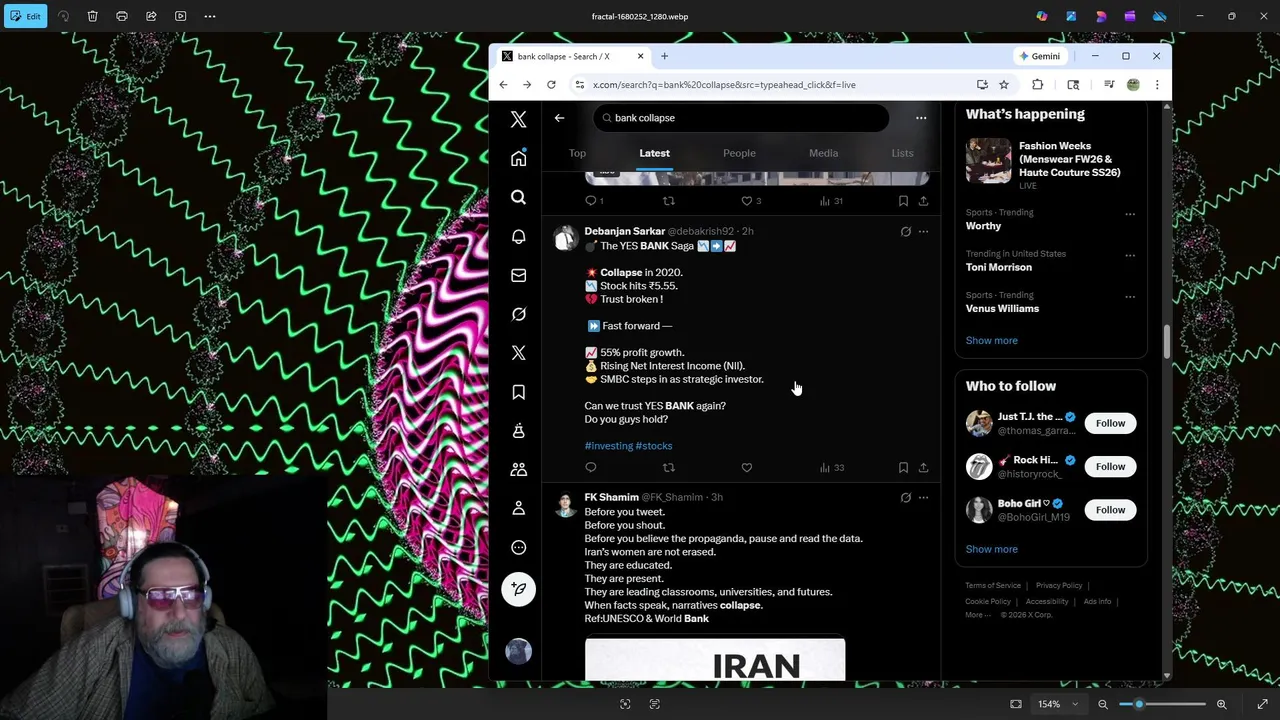Click Grok explain icon on Debanjan Sarkar post

tap(906, 231)
